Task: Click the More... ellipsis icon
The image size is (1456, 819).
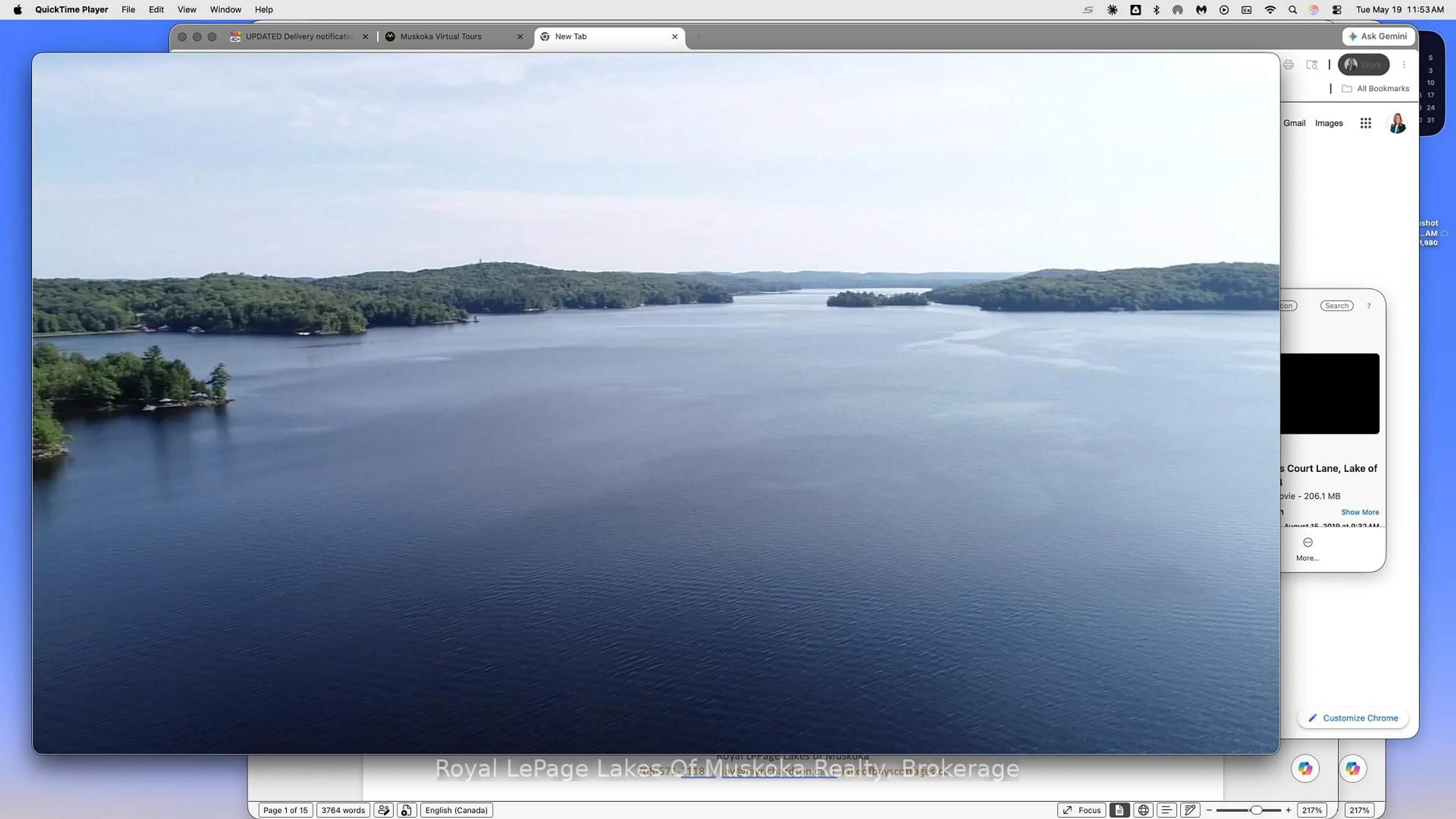Action: point(1308,543)
